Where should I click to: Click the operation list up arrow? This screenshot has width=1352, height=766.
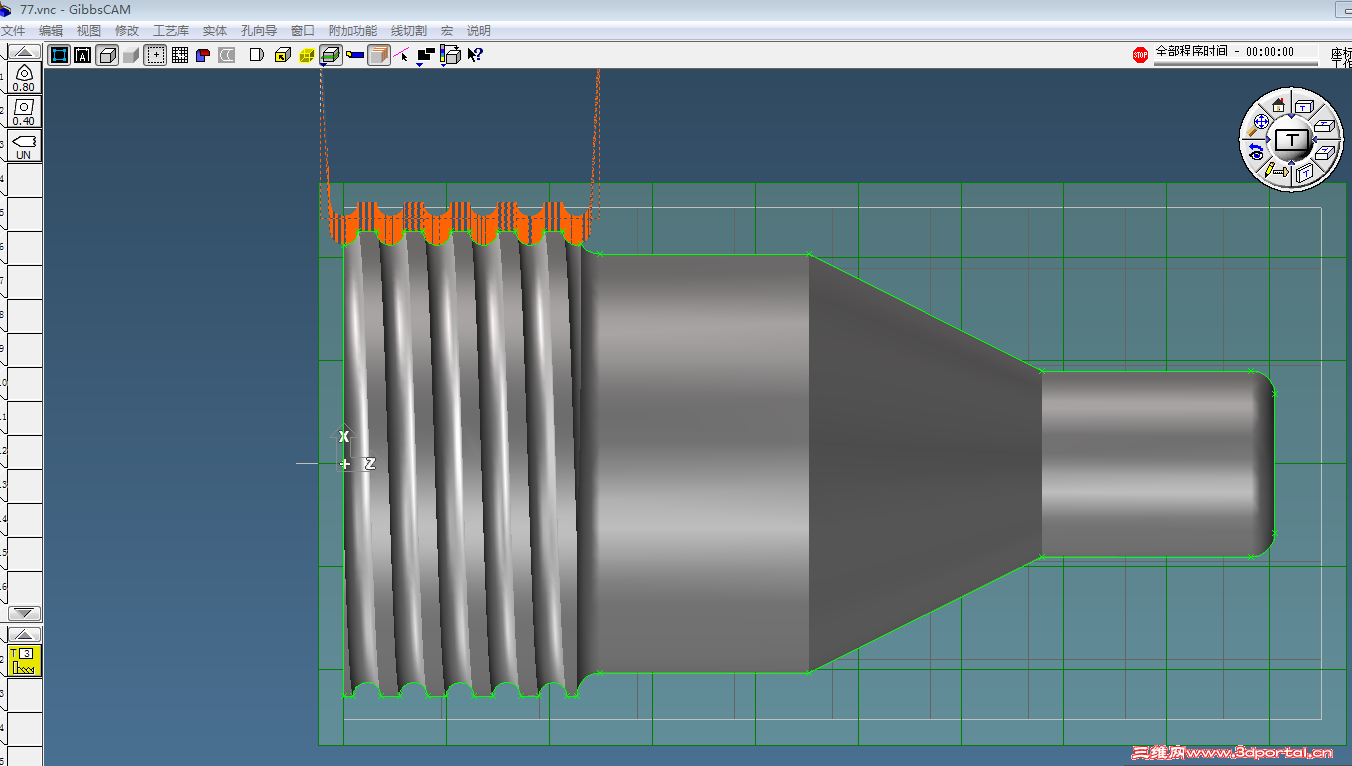(25, 634)
